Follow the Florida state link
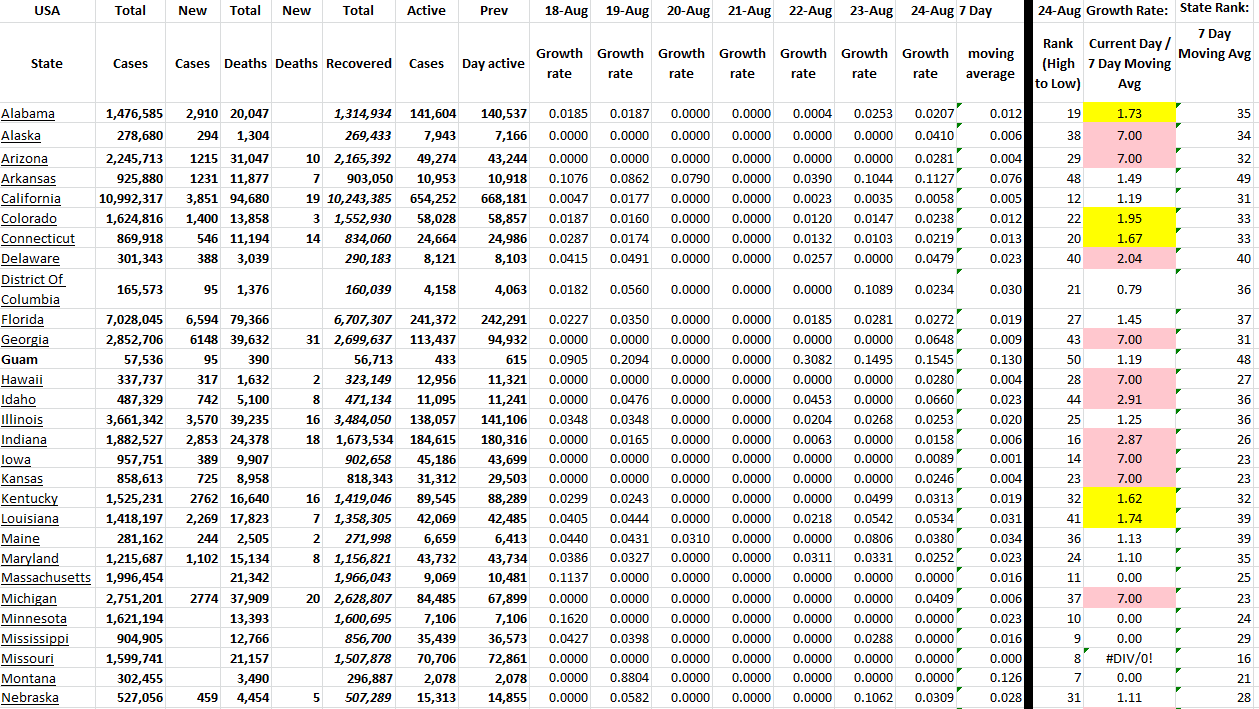Screen dimensions: 1259x709 coord(24,320)
